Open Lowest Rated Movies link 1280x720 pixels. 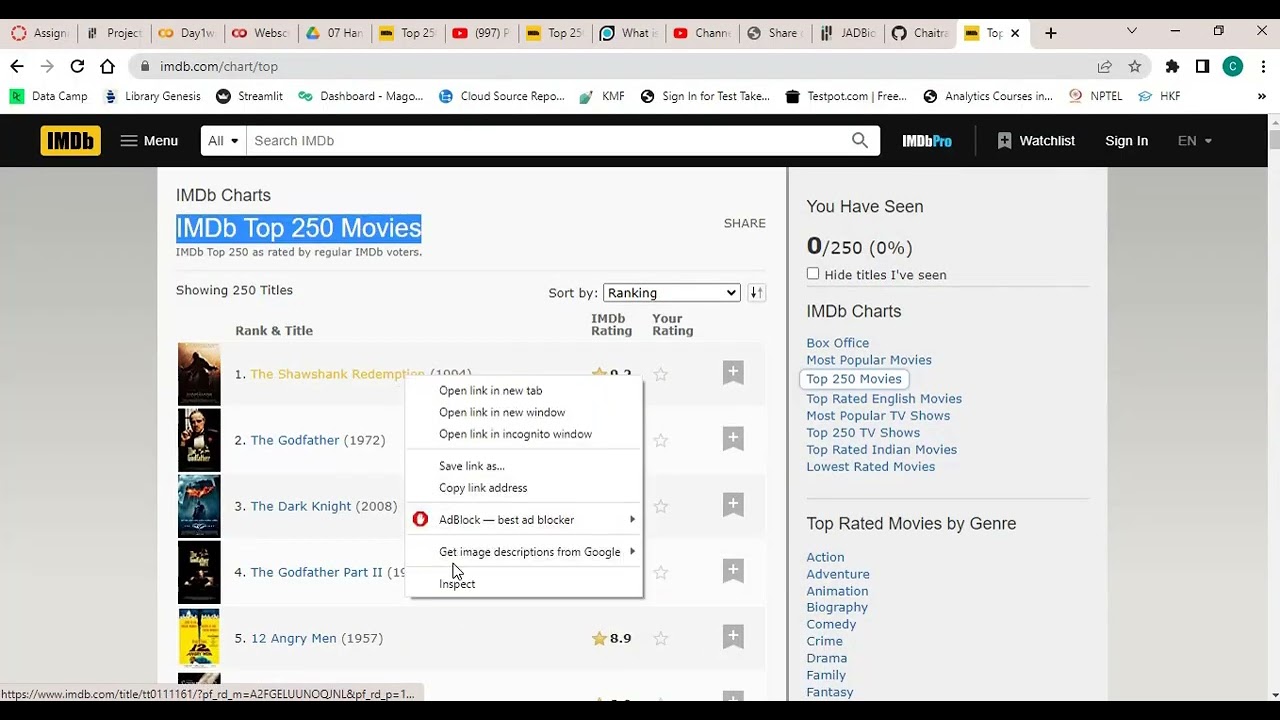coord(870,467)
